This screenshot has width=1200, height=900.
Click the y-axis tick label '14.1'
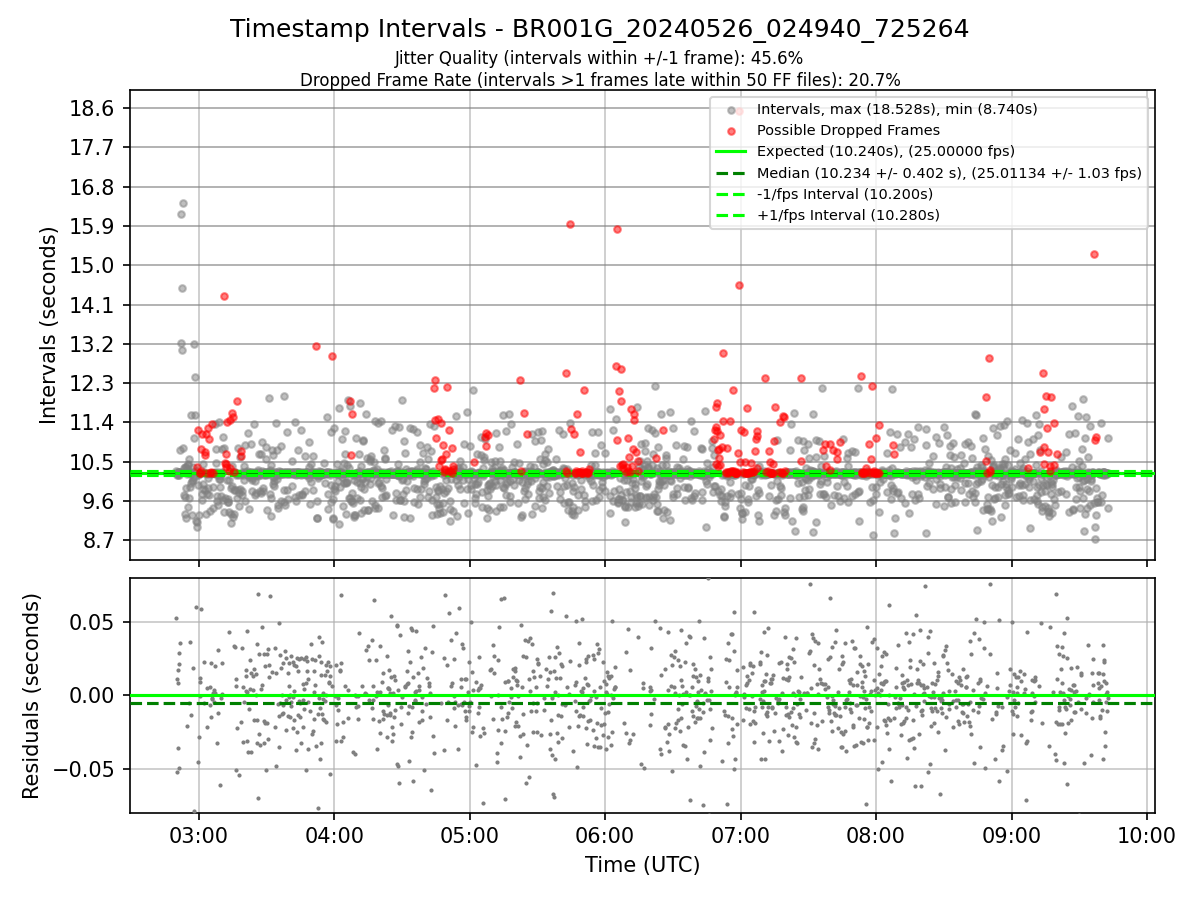[x=93, y=305]
